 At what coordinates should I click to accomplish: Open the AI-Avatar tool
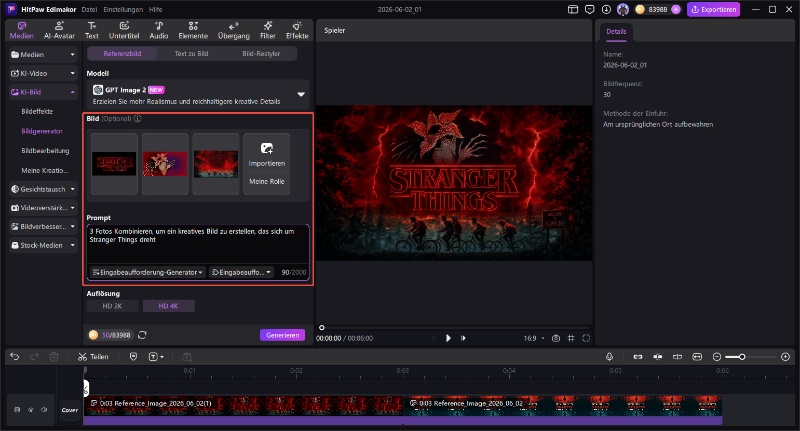(59, 31)
